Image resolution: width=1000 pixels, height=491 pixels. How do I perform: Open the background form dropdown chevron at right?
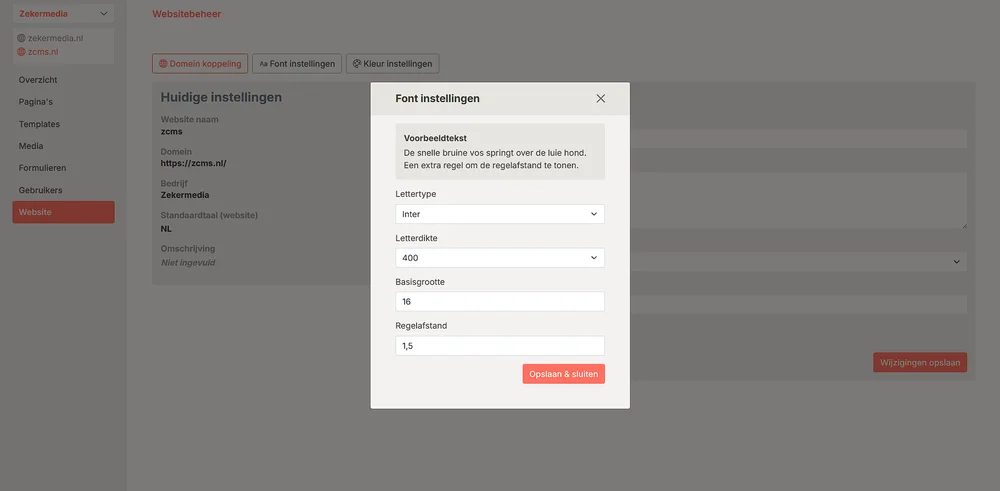[956, 261]
